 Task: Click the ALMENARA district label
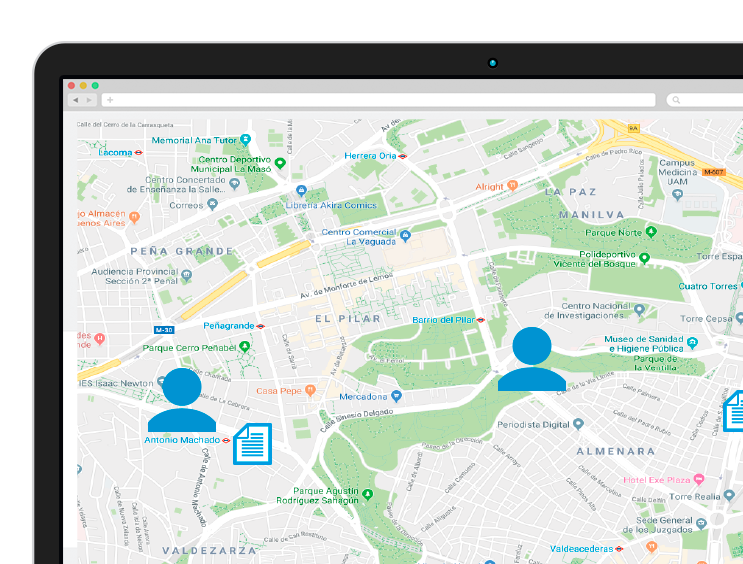[616, 451]
